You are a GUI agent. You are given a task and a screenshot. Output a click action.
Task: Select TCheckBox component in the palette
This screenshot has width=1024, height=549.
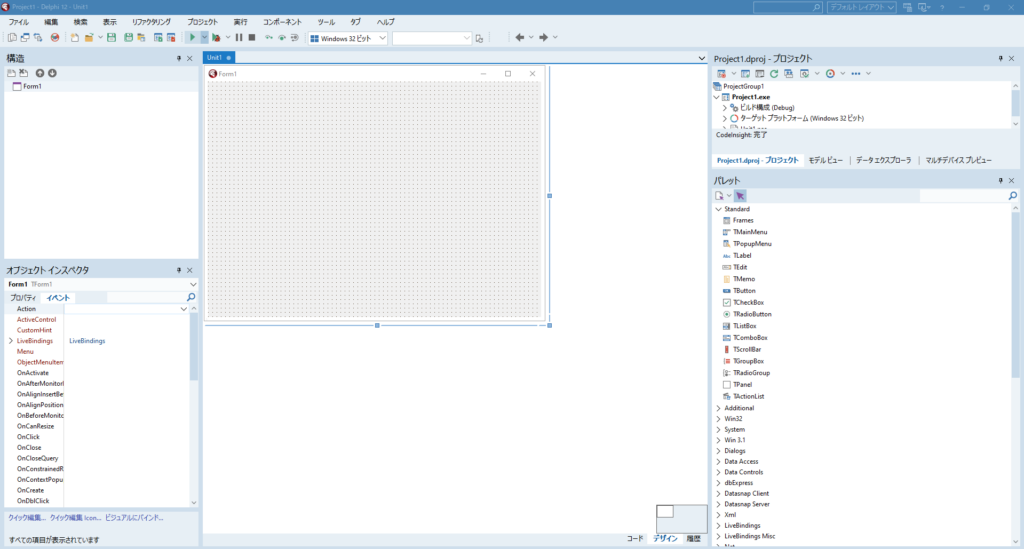coord(748,302)
